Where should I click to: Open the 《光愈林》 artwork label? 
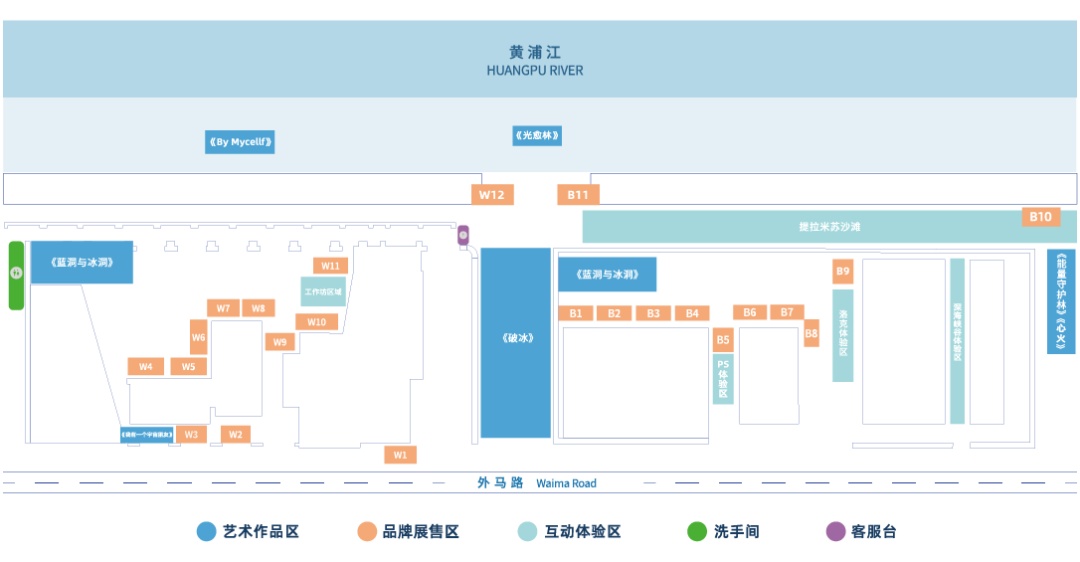click(537, 136)
